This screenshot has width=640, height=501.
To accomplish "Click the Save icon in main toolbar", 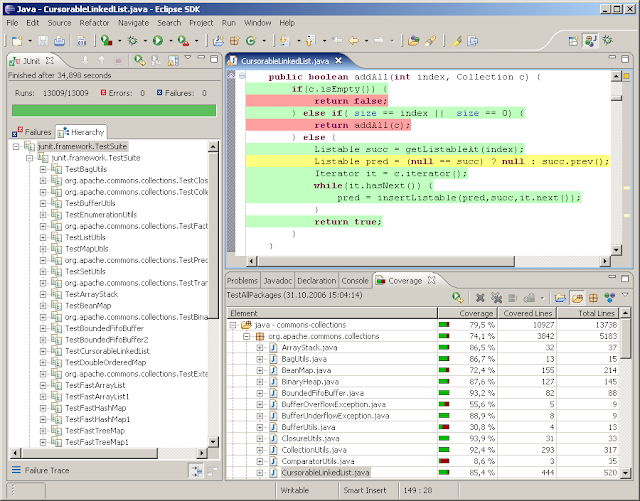I will coord(43,40).
